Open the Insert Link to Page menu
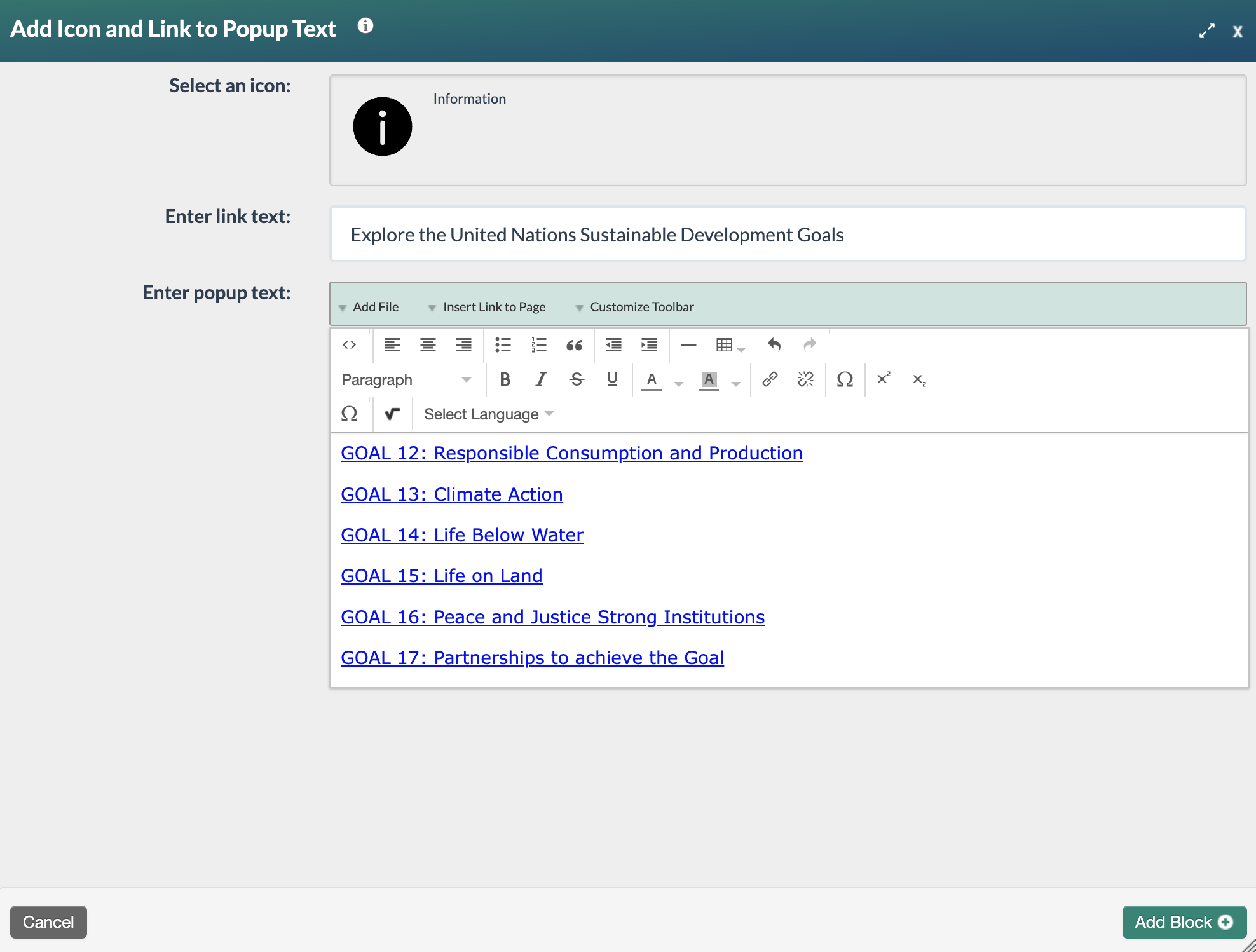Screen dimensions: 1256x952 coord(487,307)
